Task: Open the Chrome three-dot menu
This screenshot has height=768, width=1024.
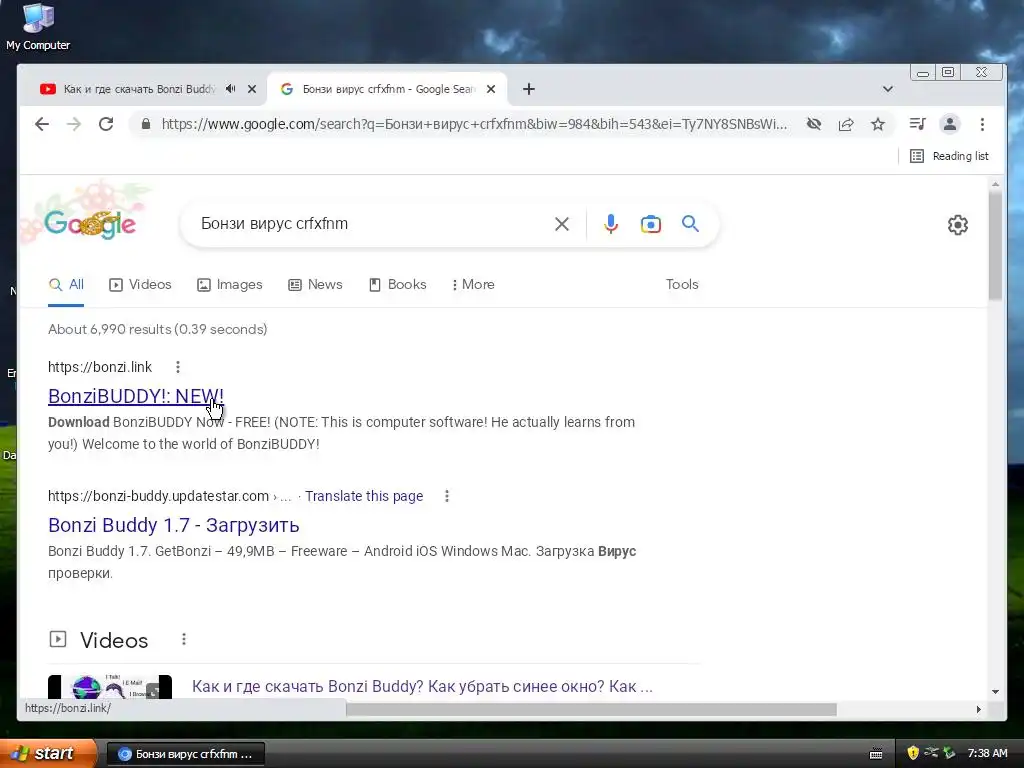Action: pyautogui.click(x=982, y=124)
